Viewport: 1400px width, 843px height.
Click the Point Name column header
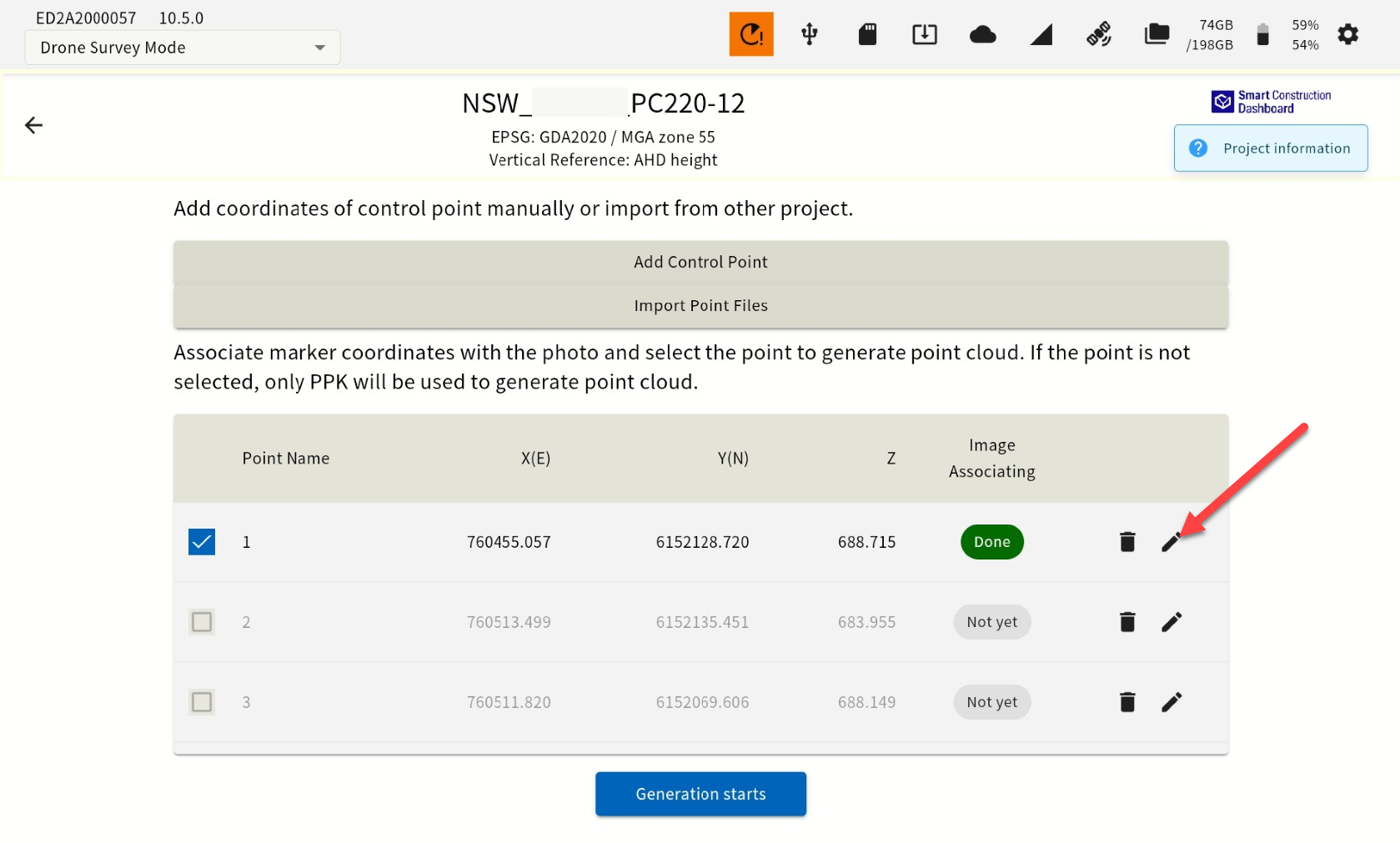click(x=286, y=459)
